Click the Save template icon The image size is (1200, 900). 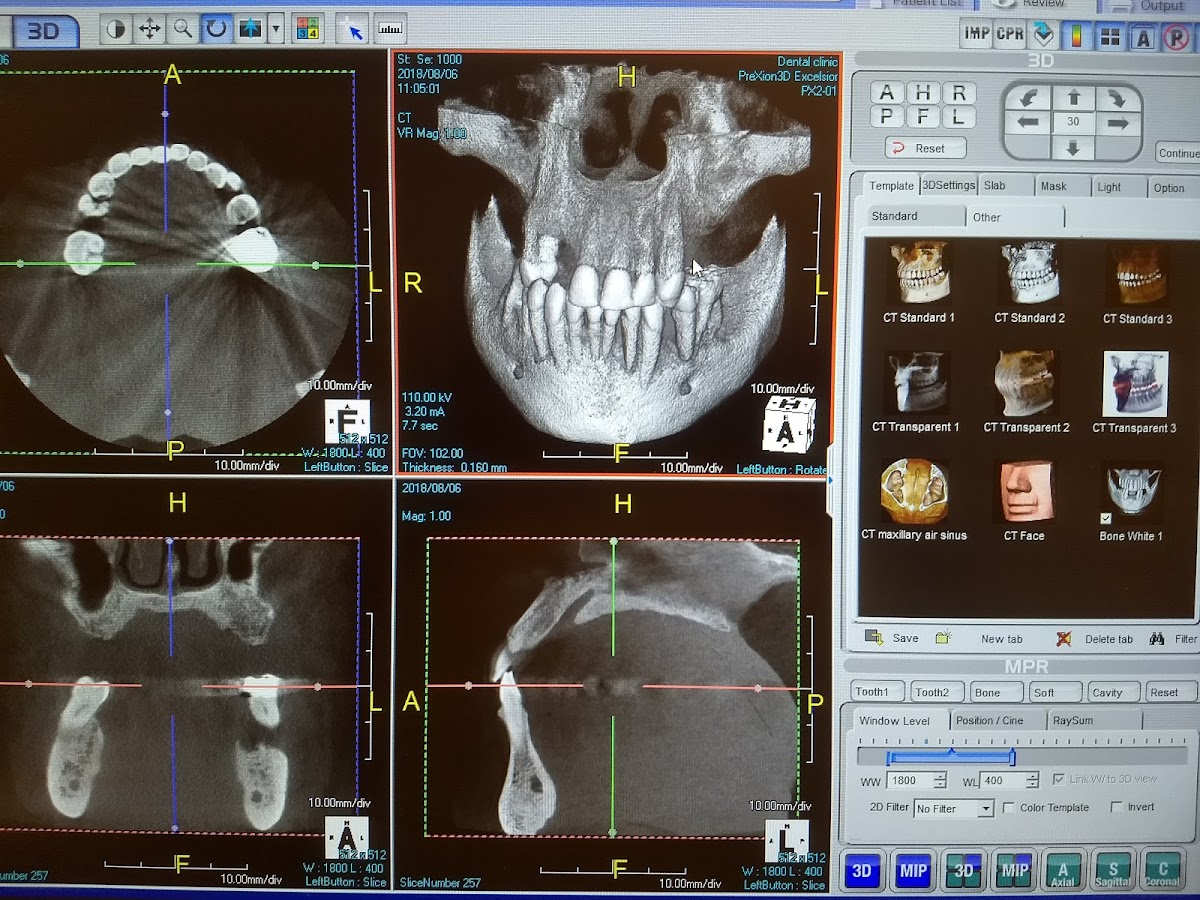pos(874,638)
